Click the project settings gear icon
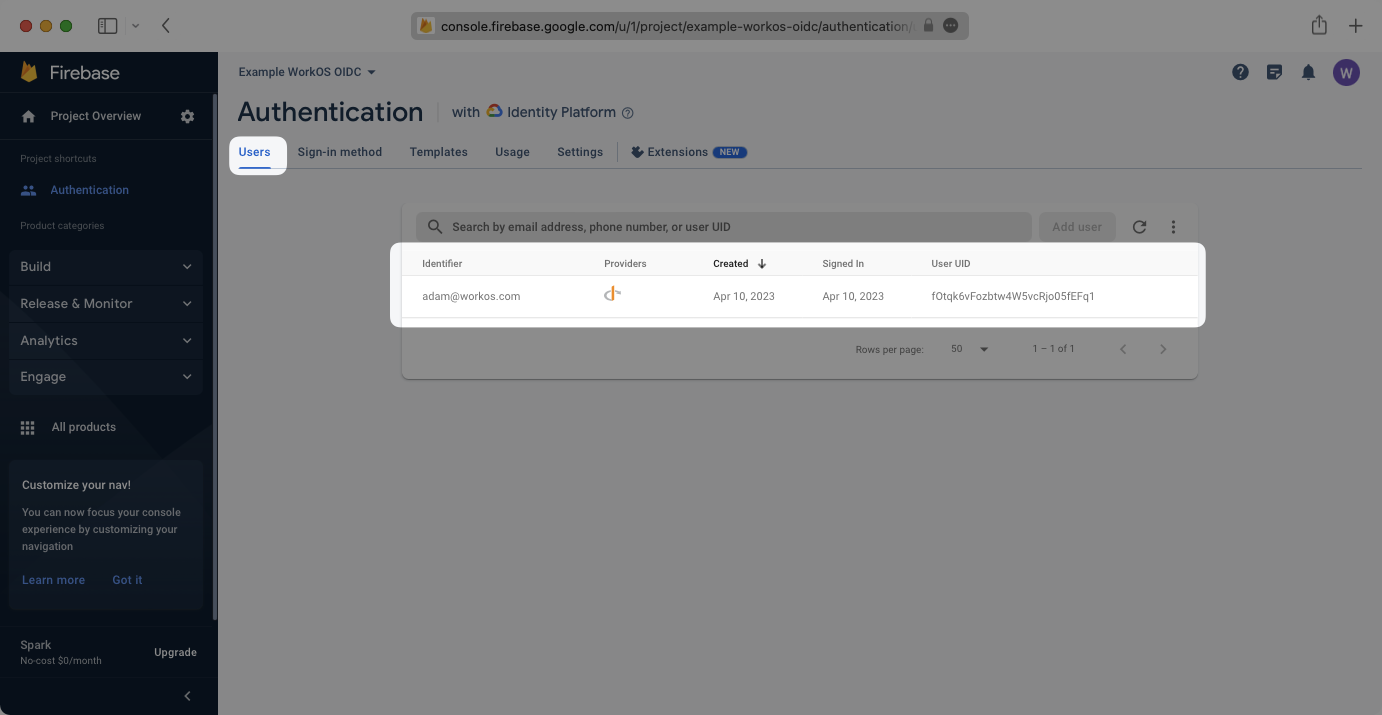 (x=187, y=116)
